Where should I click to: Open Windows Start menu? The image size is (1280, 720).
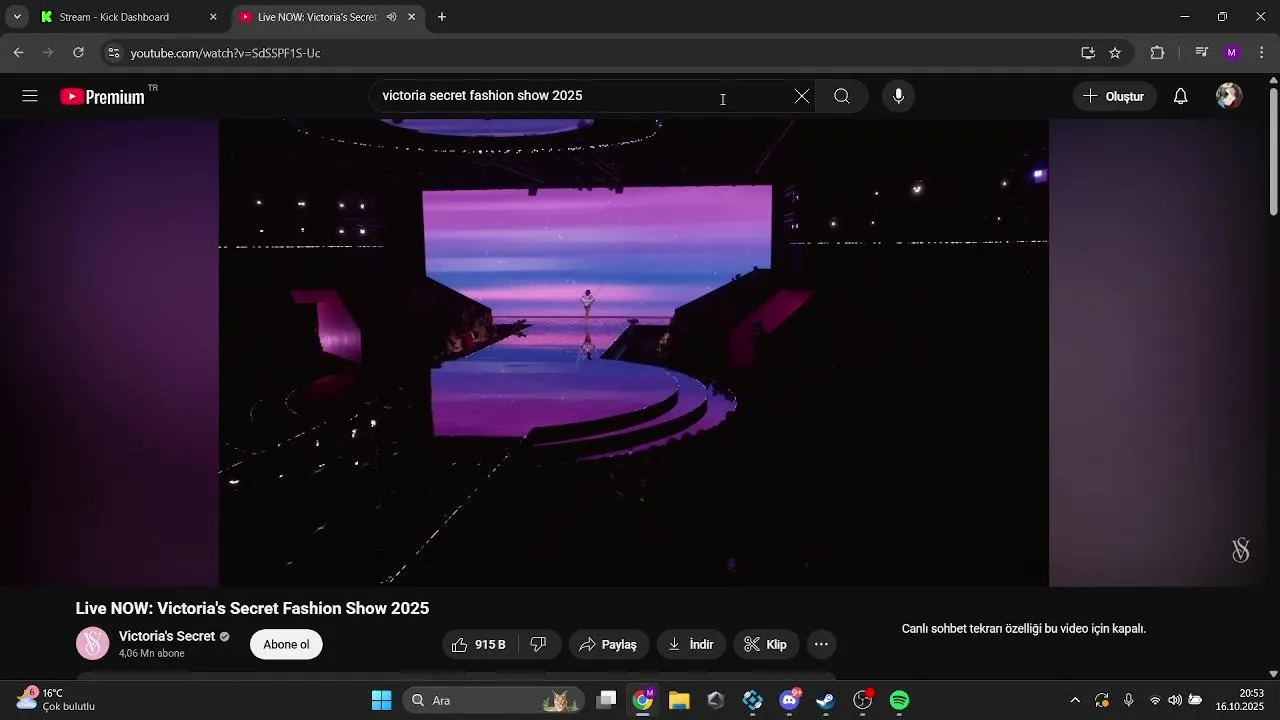tap(381, 700)
